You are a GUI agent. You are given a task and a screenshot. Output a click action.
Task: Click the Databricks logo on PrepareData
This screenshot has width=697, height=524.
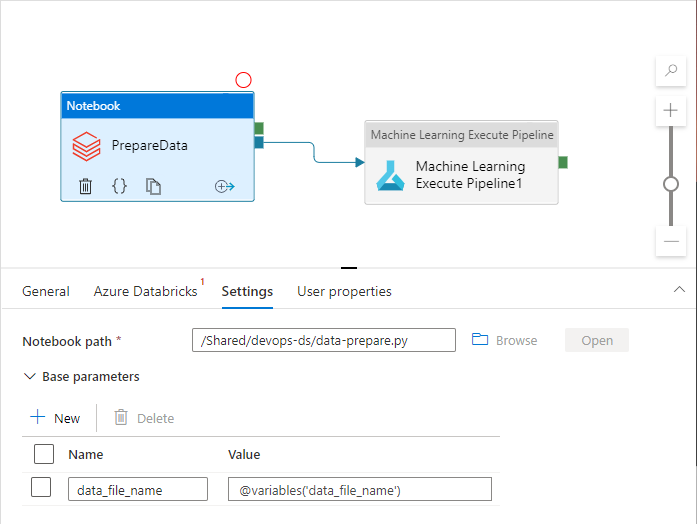coord(86,146)
